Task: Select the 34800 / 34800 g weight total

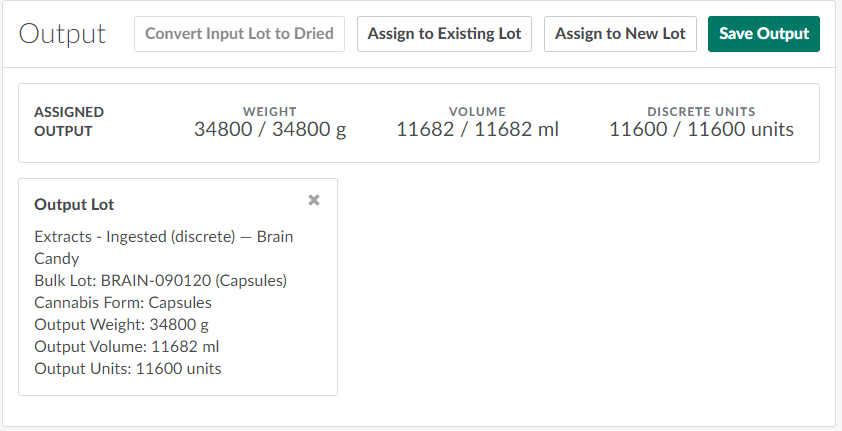Action: point(270,130)
